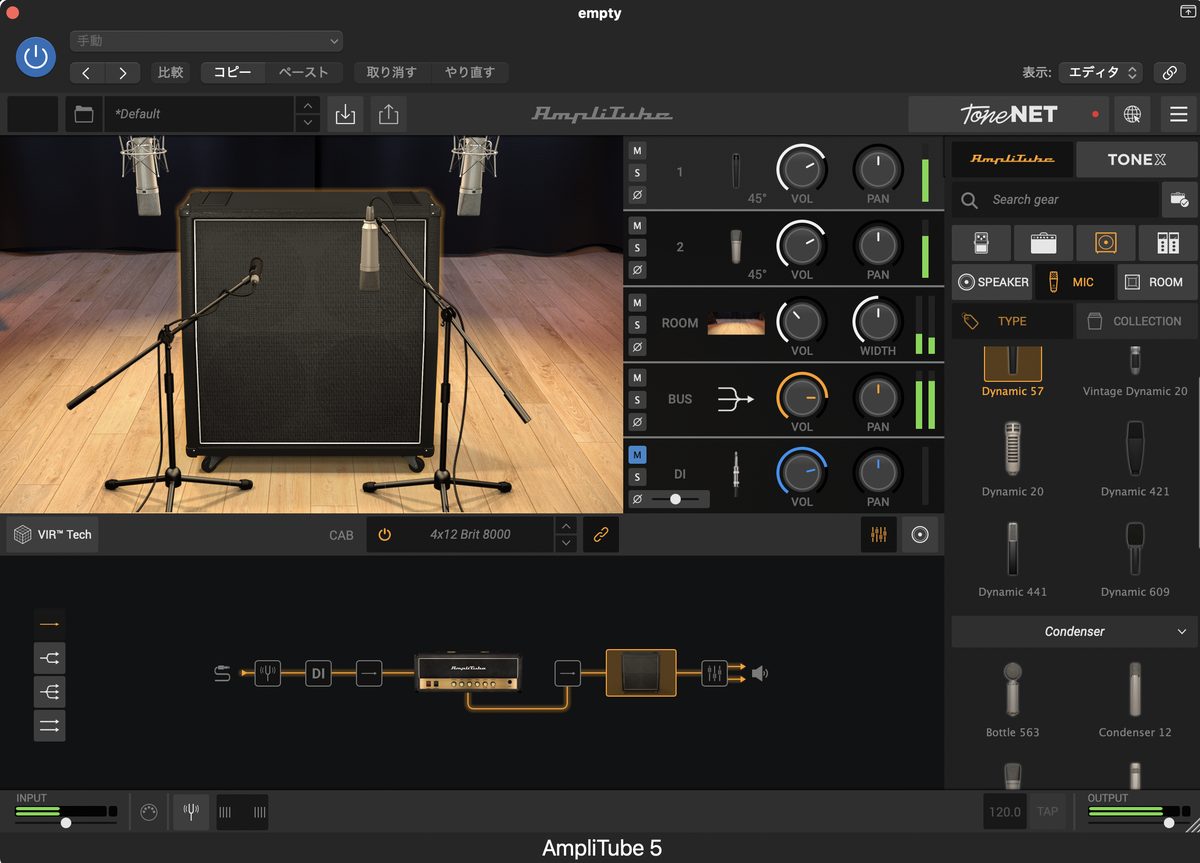Show amplifier gear category icon
The height and width of the screenshot is (863, 1200).
point(1043,243)
